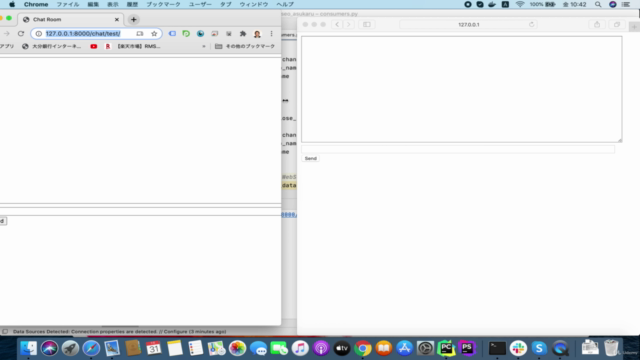This screenshot has width=640, height=360.
Task: Click the input source A icon
Action: coord(505,4)
